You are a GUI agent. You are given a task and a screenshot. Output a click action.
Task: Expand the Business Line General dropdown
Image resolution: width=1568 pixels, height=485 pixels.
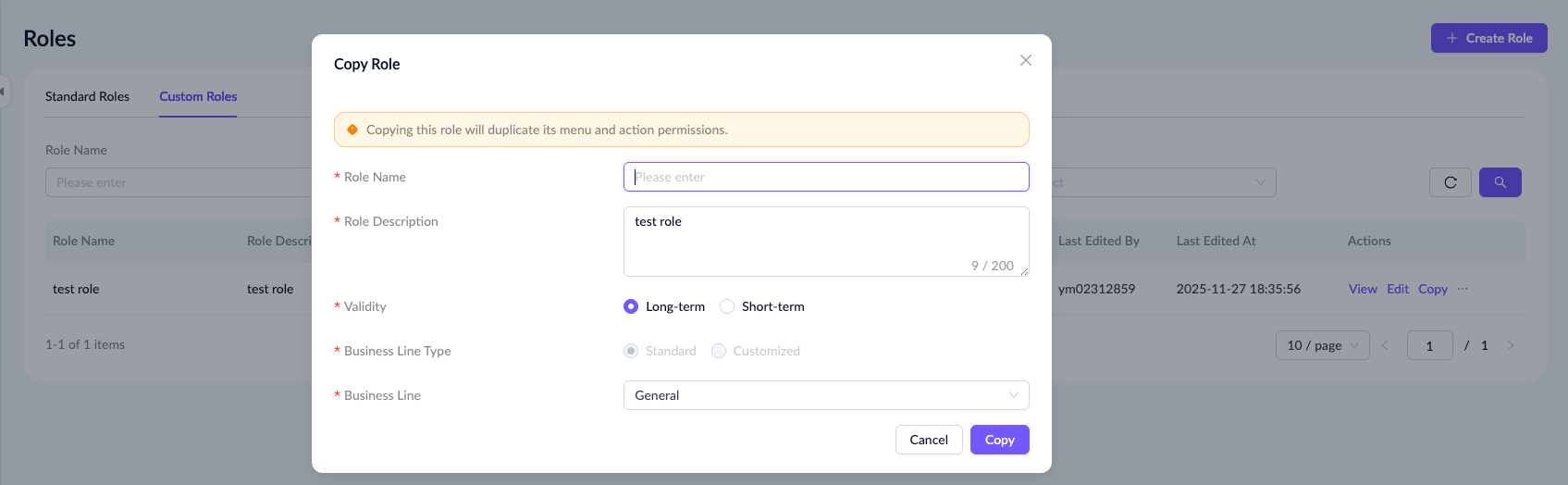(x=825, y=395)
